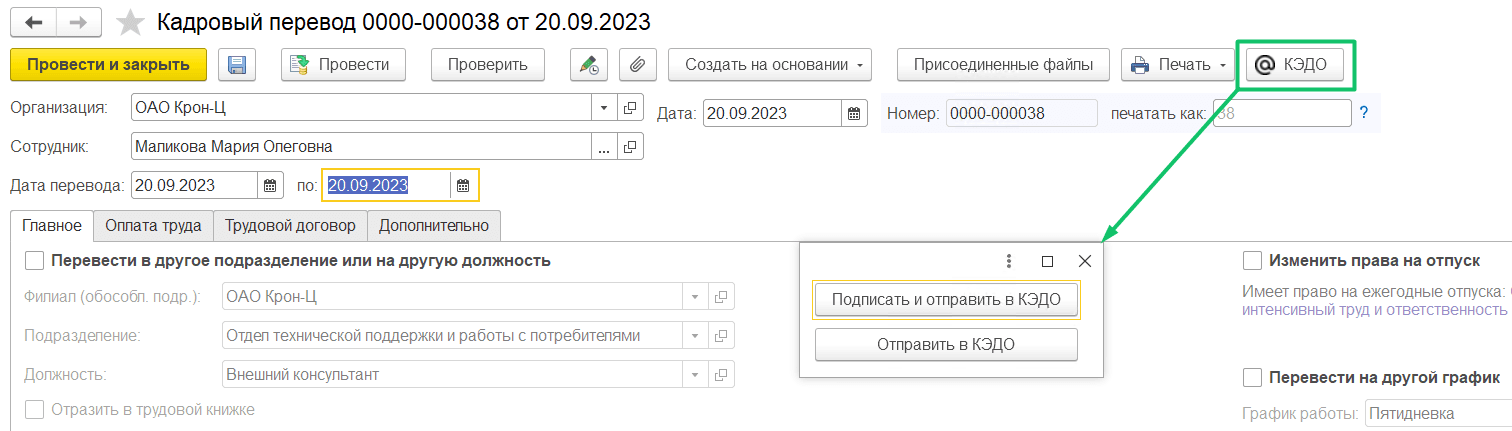Click the pencil with clock icon
This screenshot has height=431, width=1512.
tap(589, 65)
